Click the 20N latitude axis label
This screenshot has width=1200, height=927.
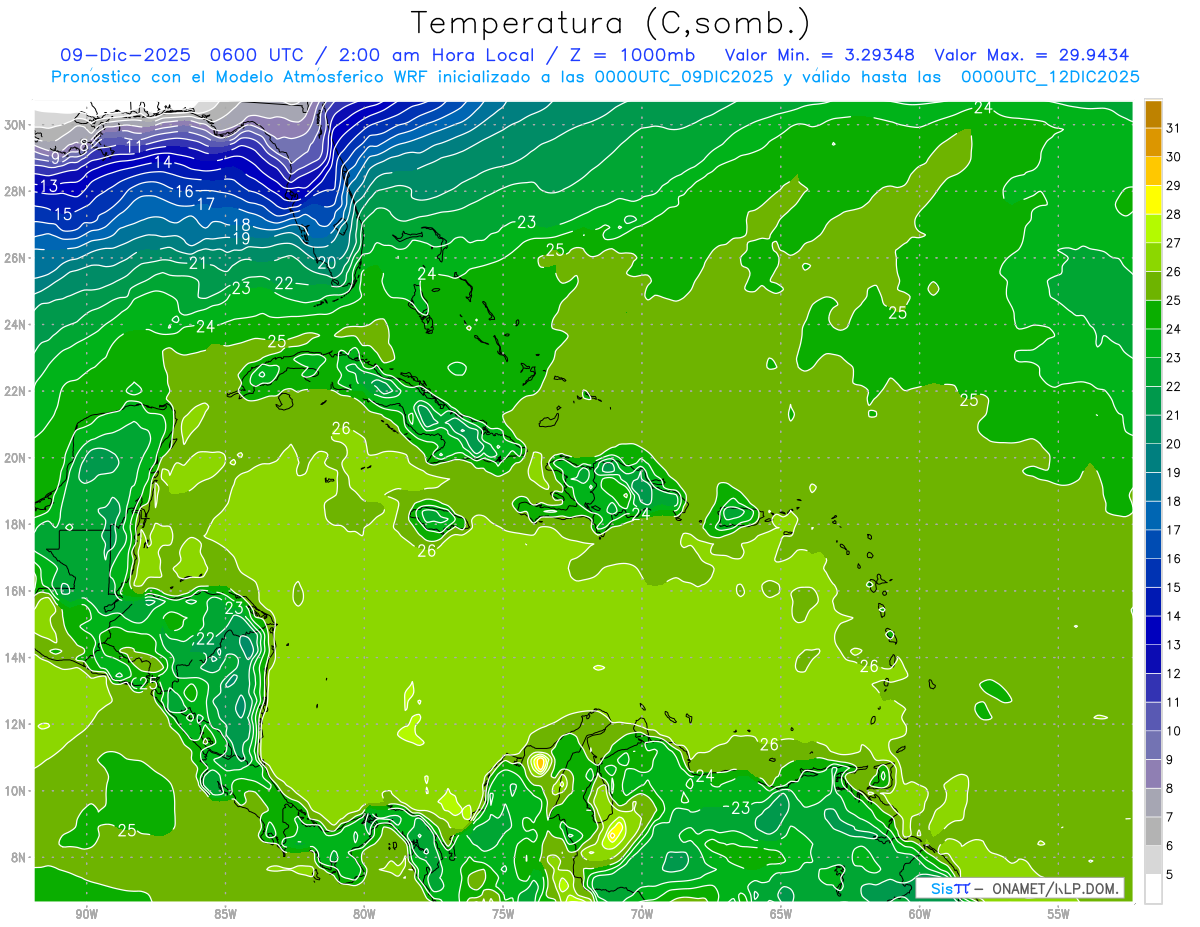tap(17, 458)
